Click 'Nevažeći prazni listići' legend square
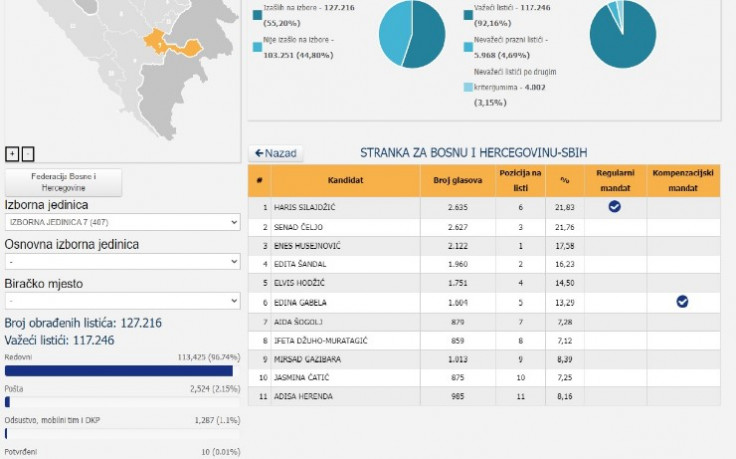 click(468, 45)
